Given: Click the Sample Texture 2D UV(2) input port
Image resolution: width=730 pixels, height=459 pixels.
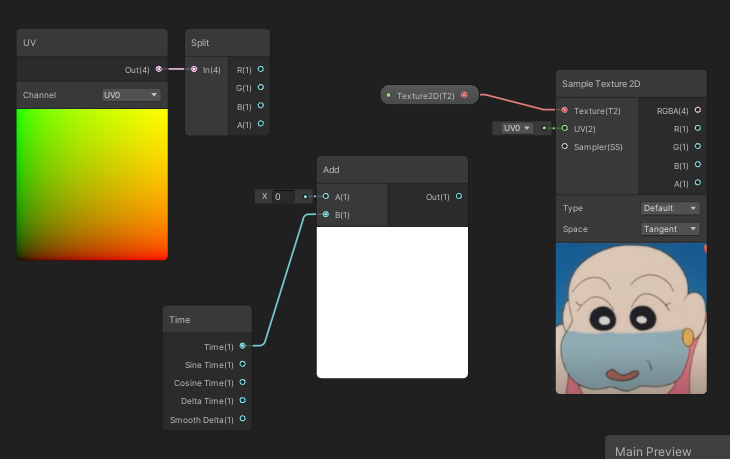Looking at the screenshot, I should pos(565,128).
